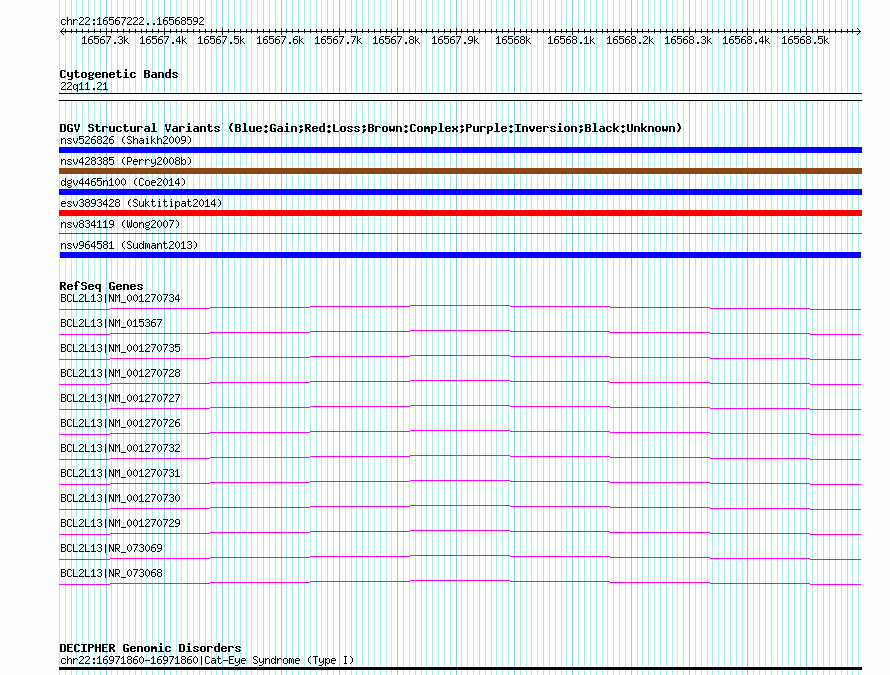The image size is (890, 675).
Task: Click ruler tick label 16568.3k
Action: coord(688,41)
